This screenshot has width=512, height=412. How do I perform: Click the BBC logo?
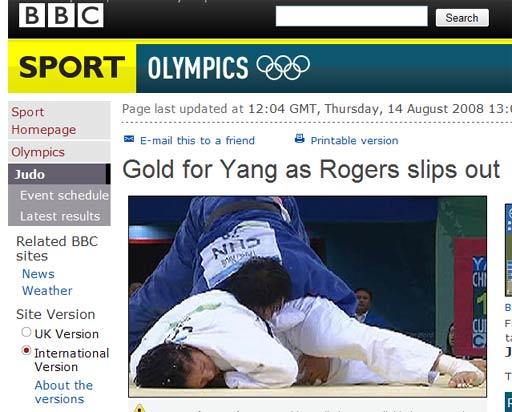pos(61,15)
